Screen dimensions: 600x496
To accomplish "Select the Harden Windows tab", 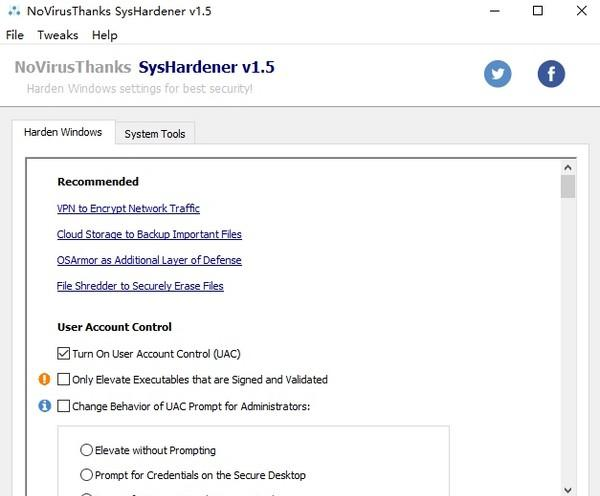I will tap(63, 132).
